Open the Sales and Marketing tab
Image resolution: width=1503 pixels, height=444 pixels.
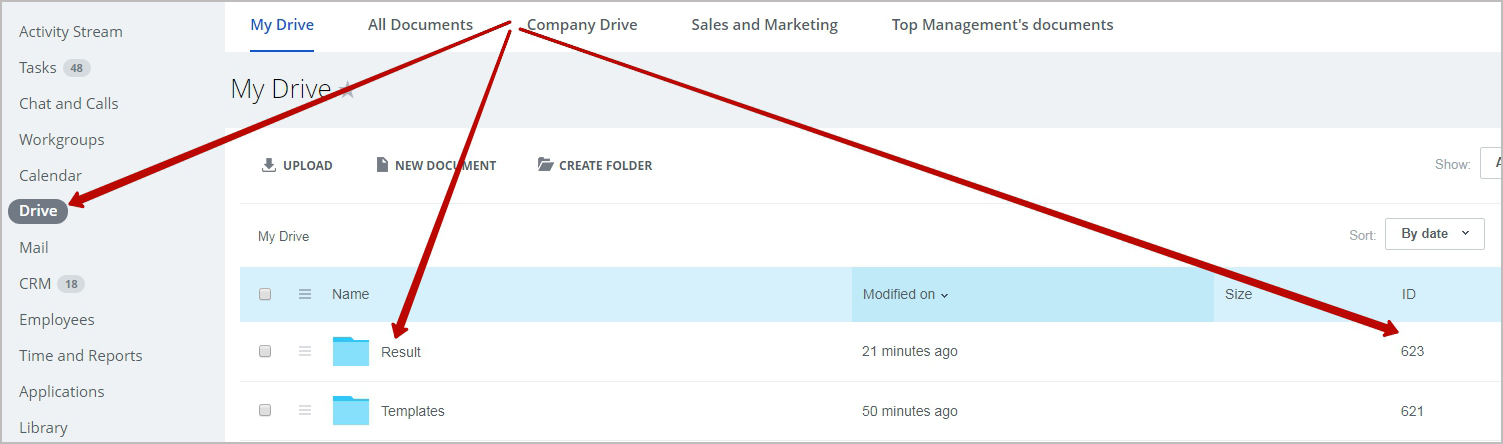coord(764,25)
